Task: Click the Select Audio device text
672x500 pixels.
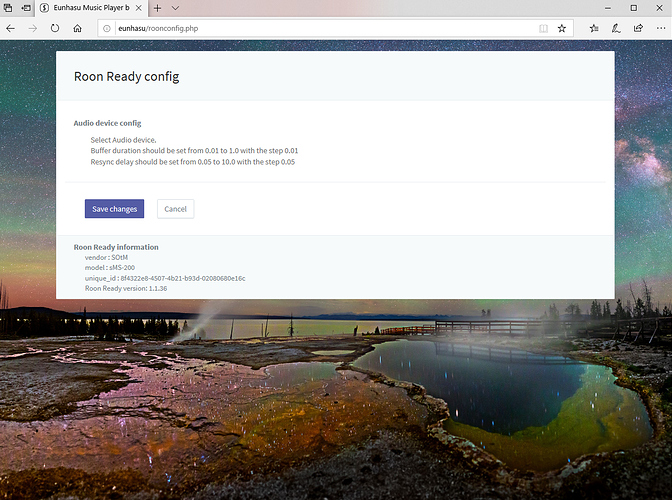Action: point(123,140)
